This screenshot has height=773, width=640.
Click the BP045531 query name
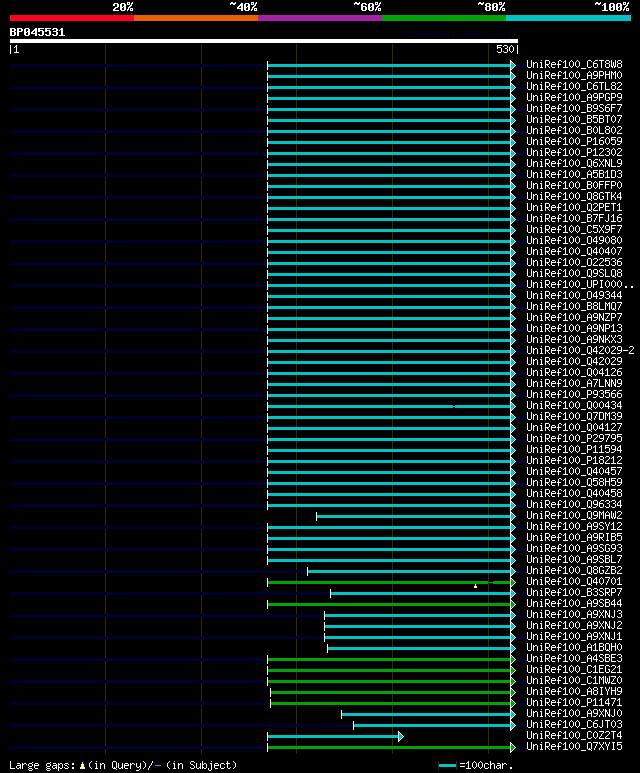tap(37, 32)
